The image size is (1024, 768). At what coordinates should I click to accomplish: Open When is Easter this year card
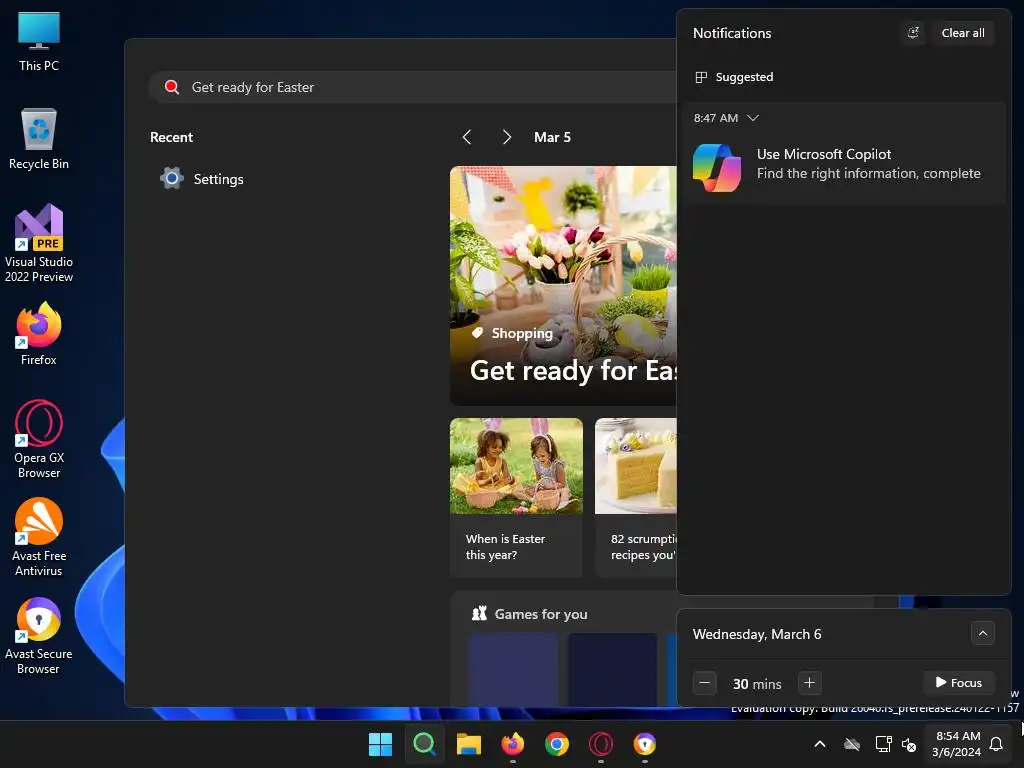[516, 497]
